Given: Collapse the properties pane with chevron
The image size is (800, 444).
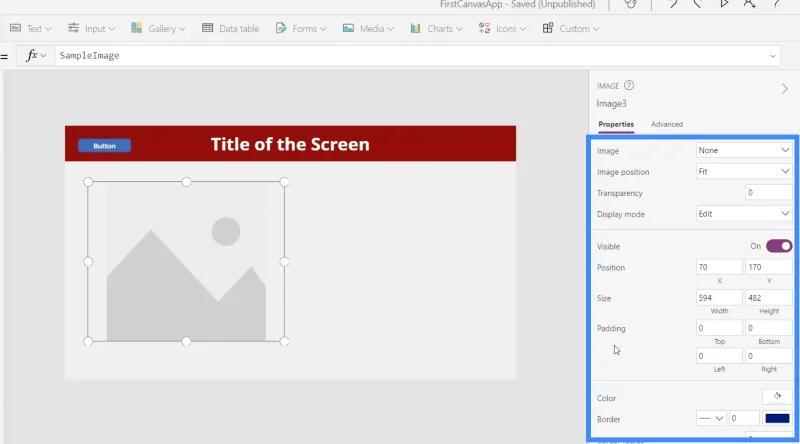Looking at the screenshot, I should 784,89.
